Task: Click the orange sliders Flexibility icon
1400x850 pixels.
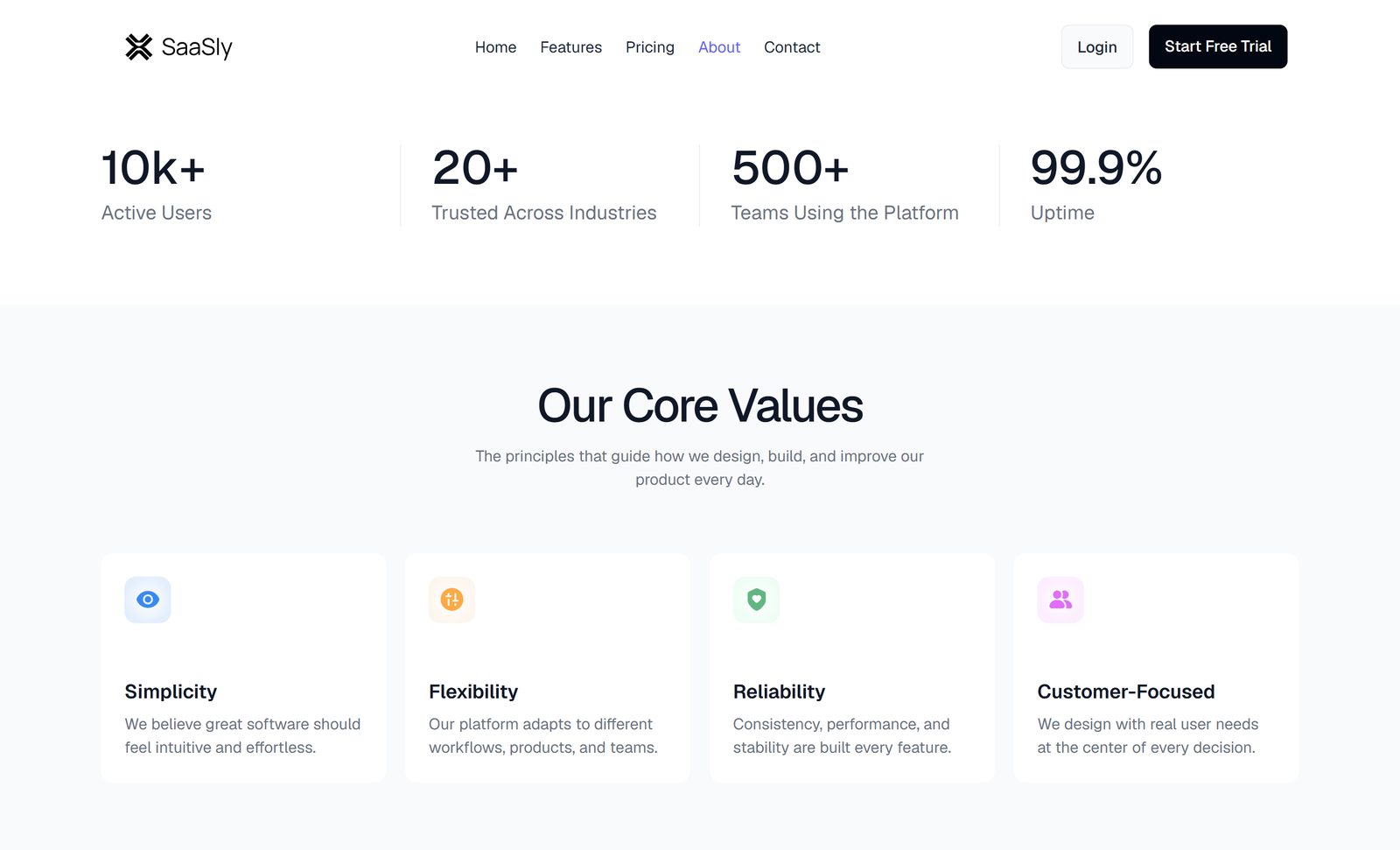Action: [451, 600]
